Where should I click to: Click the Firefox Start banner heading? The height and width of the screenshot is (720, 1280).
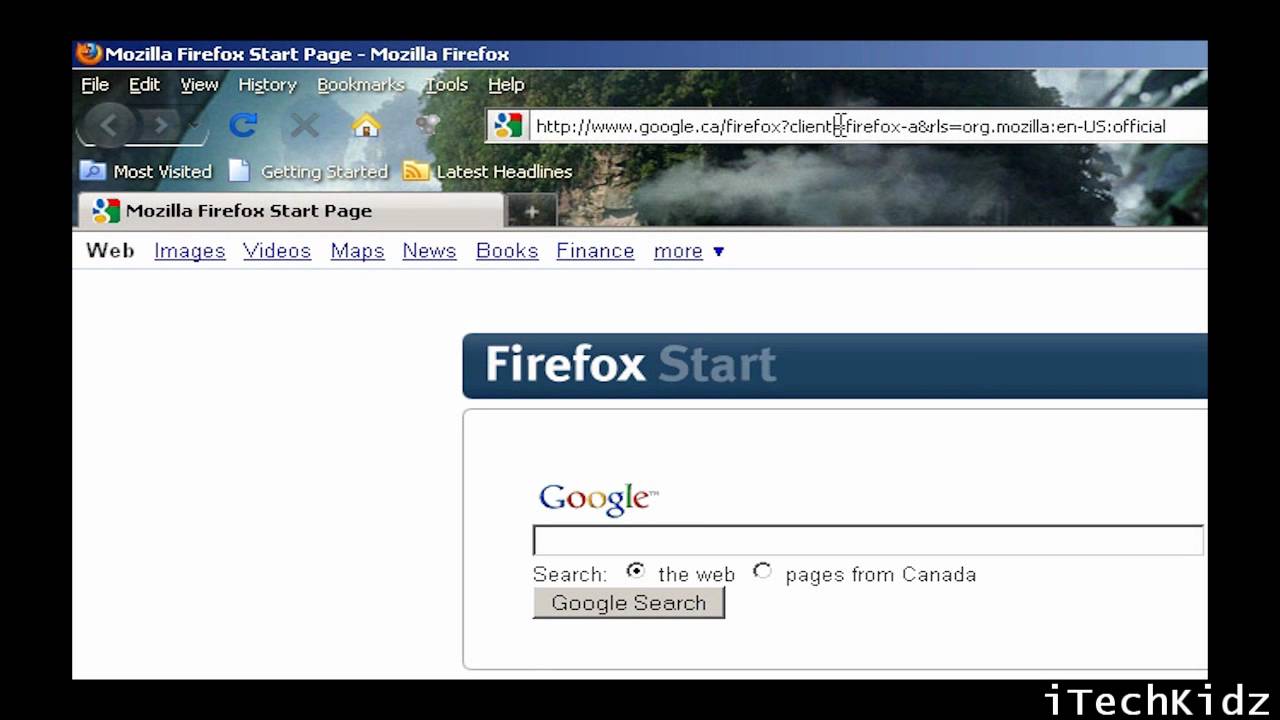pos(630,364)
